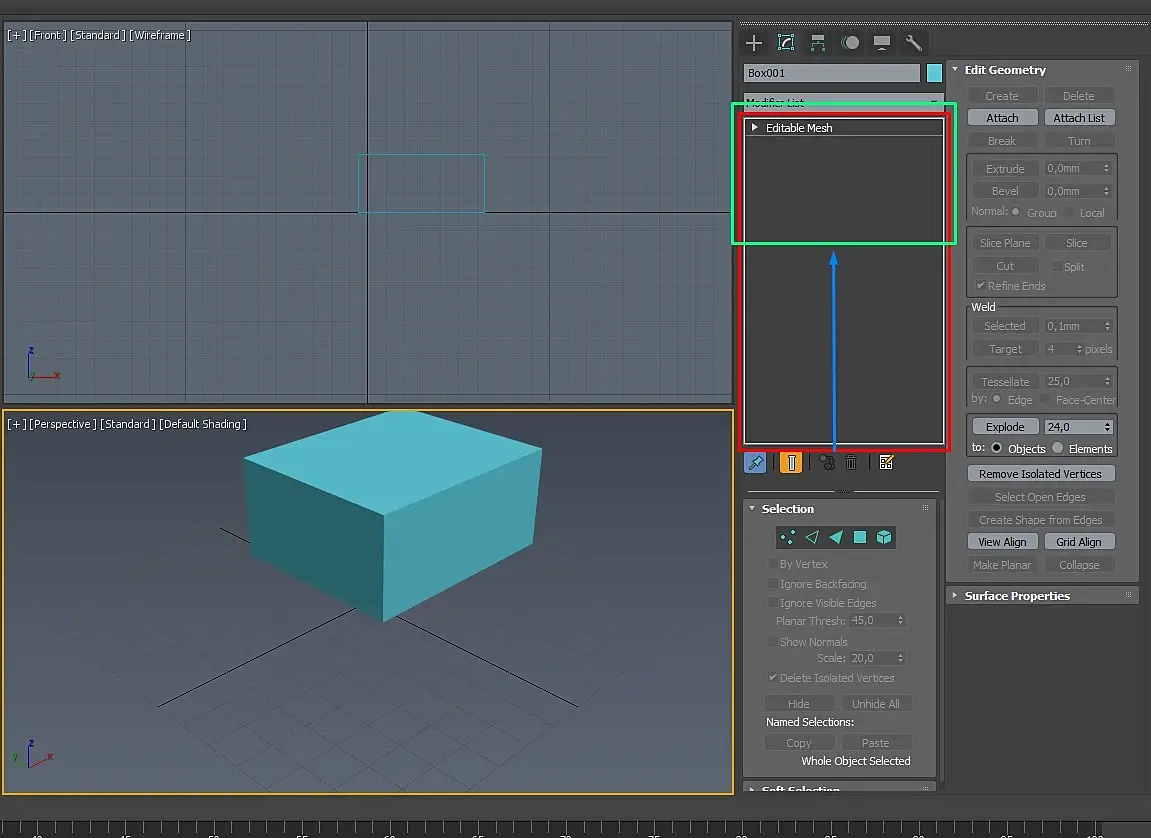Expand the Surface Properties rollout
The image size is (1151, 838).
point(1017,596)
